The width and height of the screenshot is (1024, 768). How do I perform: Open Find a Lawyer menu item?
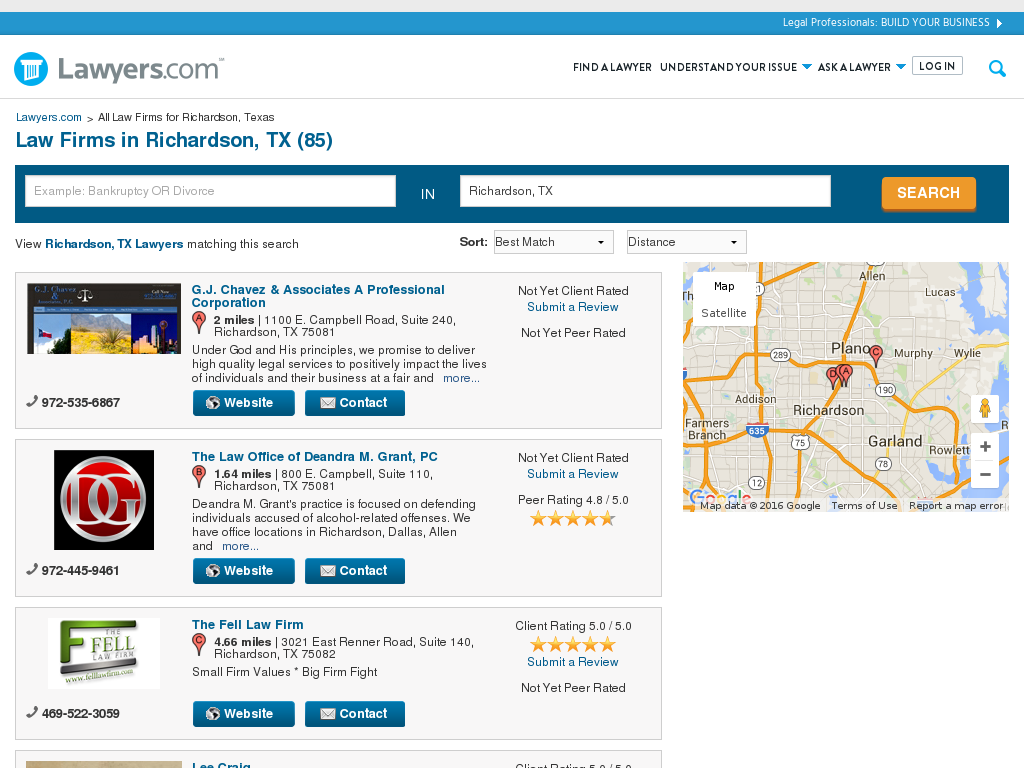coord(612,67)
